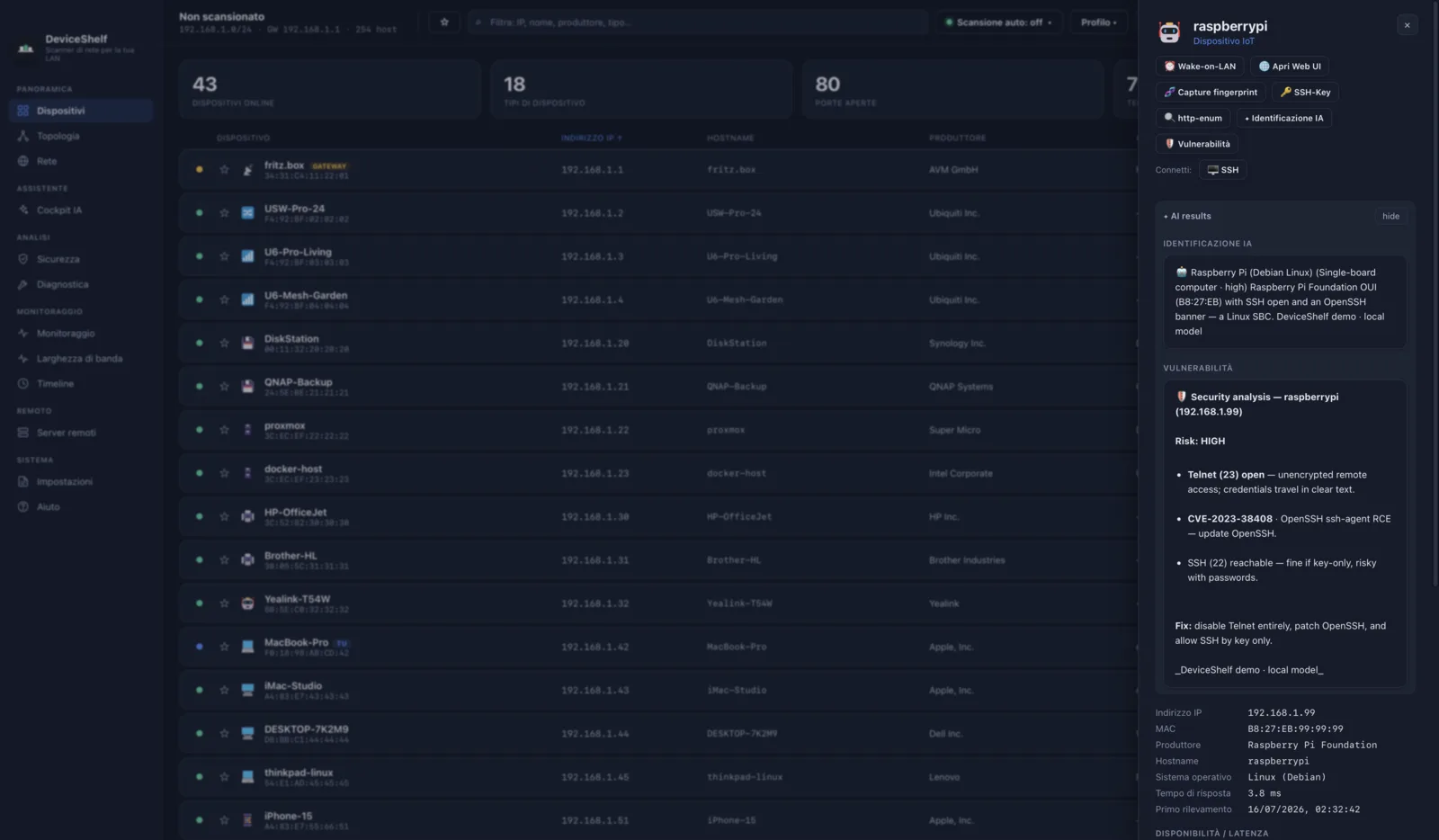Start the http-enum scan

tap(1193, 118)
